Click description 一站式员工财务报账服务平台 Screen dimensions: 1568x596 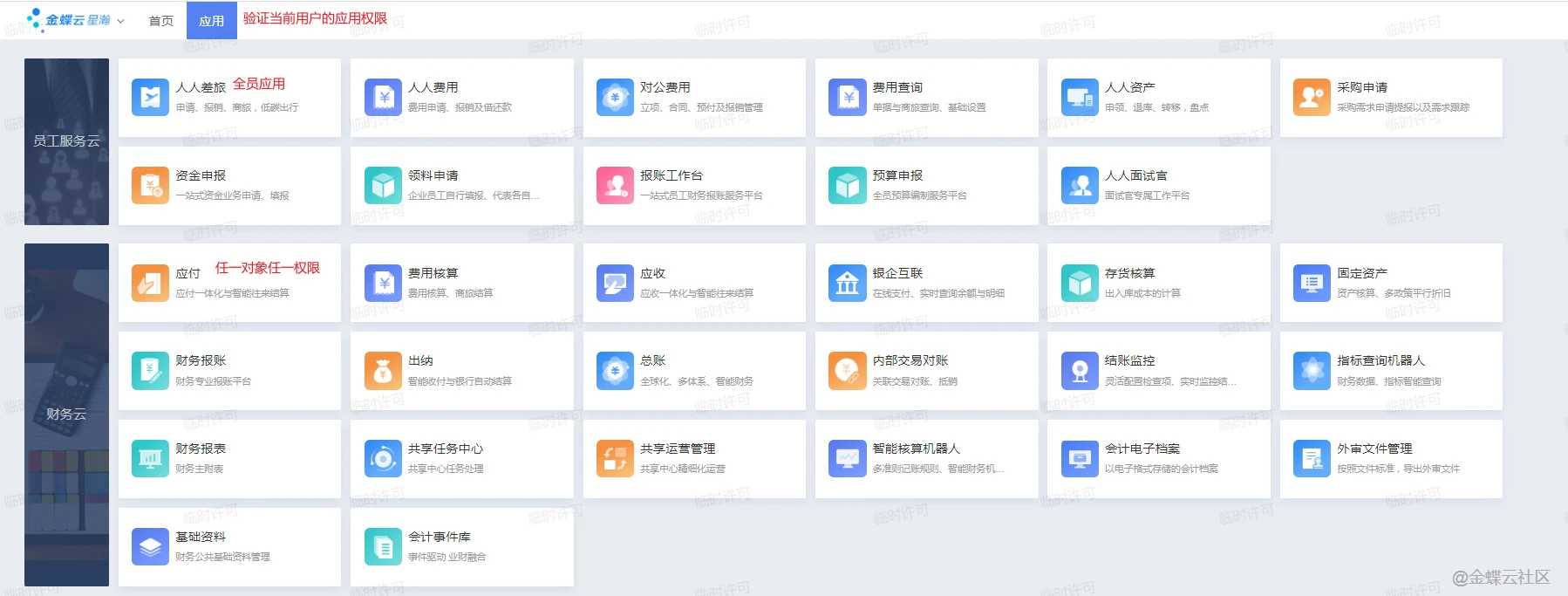[x=701, y=195]
